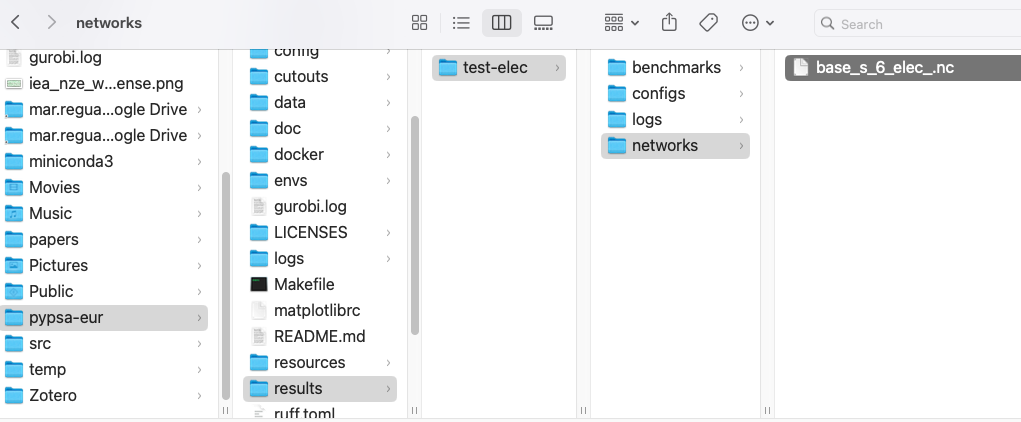Select the test-elec folder
Viewport: 1021px width, 422px height.
[499, 68]
